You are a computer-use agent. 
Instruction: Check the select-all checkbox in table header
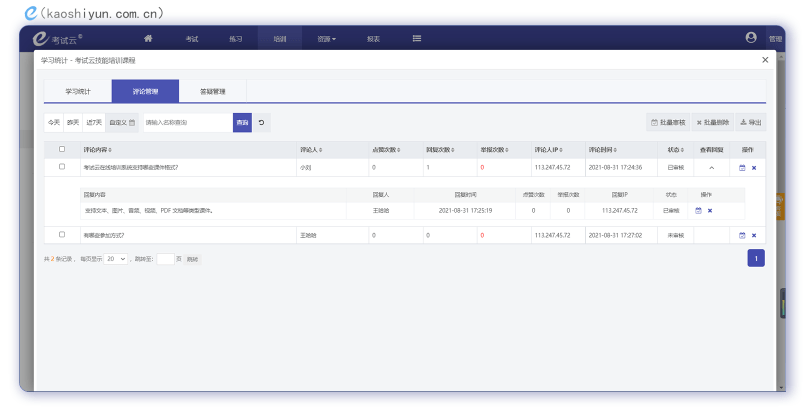62,149
